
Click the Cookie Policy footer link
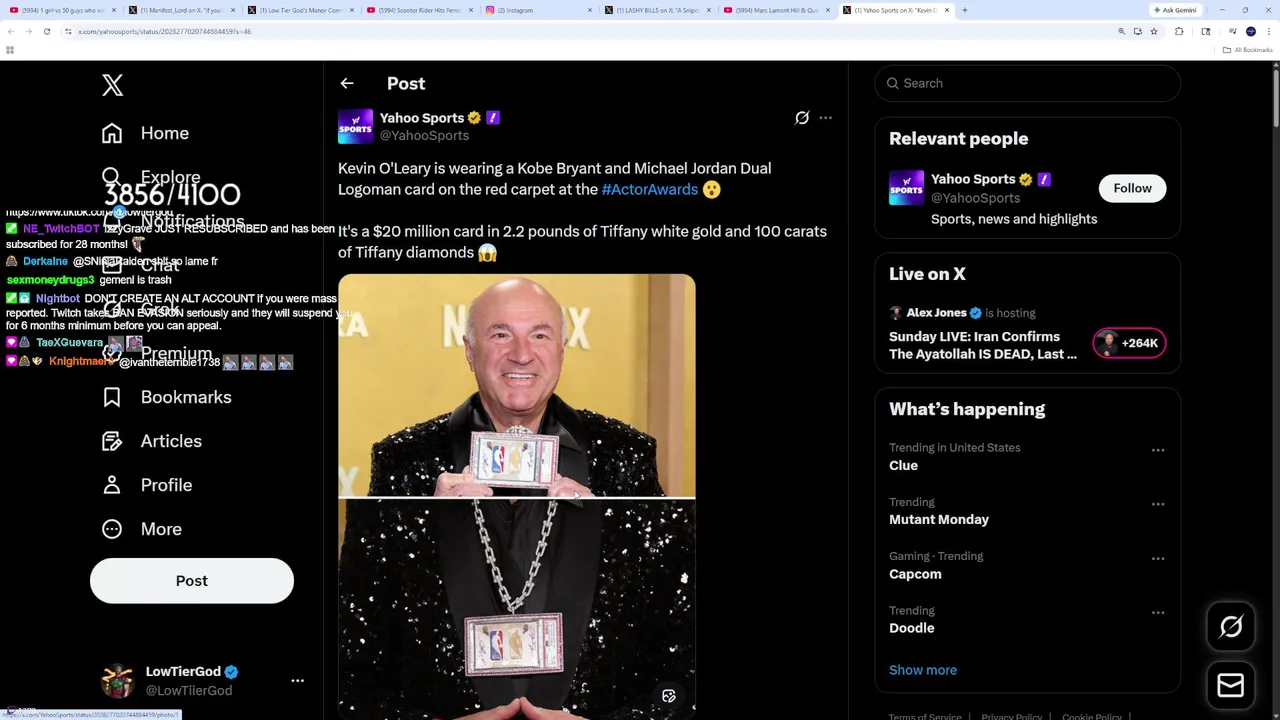point(1092,716)
